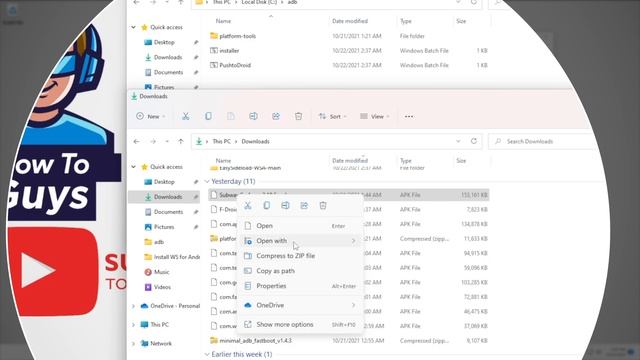Viewport: 640px width, 360px height.
Task: Select Desktop in Downloads window sidebar
Action: tap(164, 182)
